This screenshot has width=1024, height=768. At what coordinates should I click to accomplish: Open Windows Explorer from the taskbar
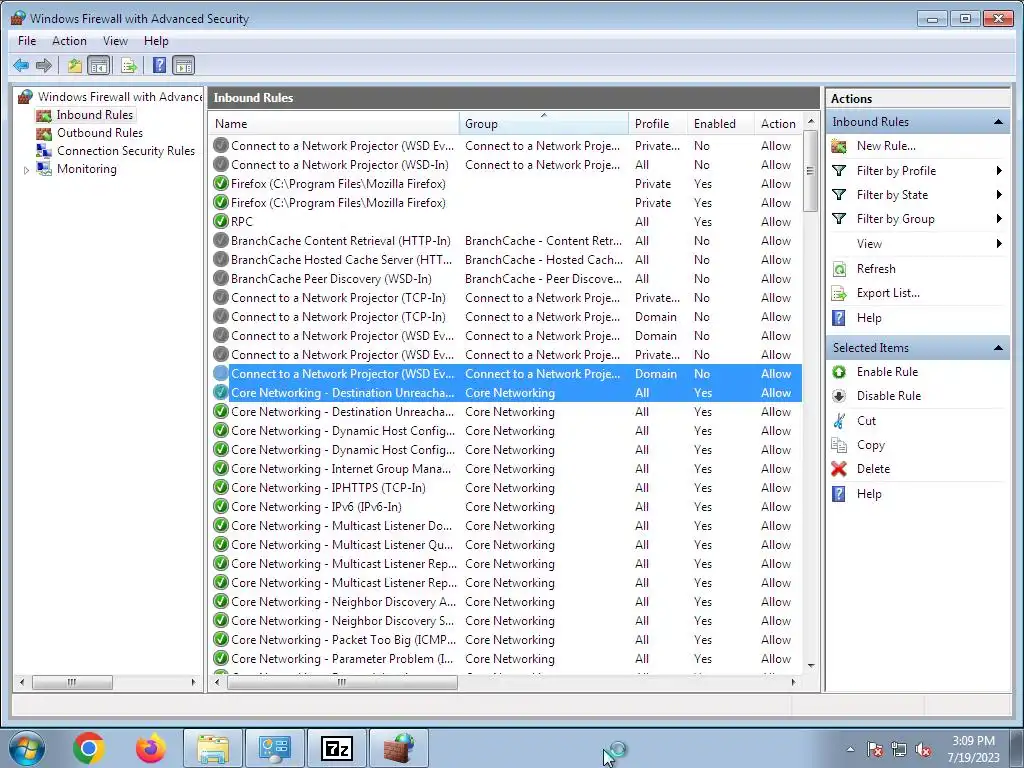(x=213, y=748)
